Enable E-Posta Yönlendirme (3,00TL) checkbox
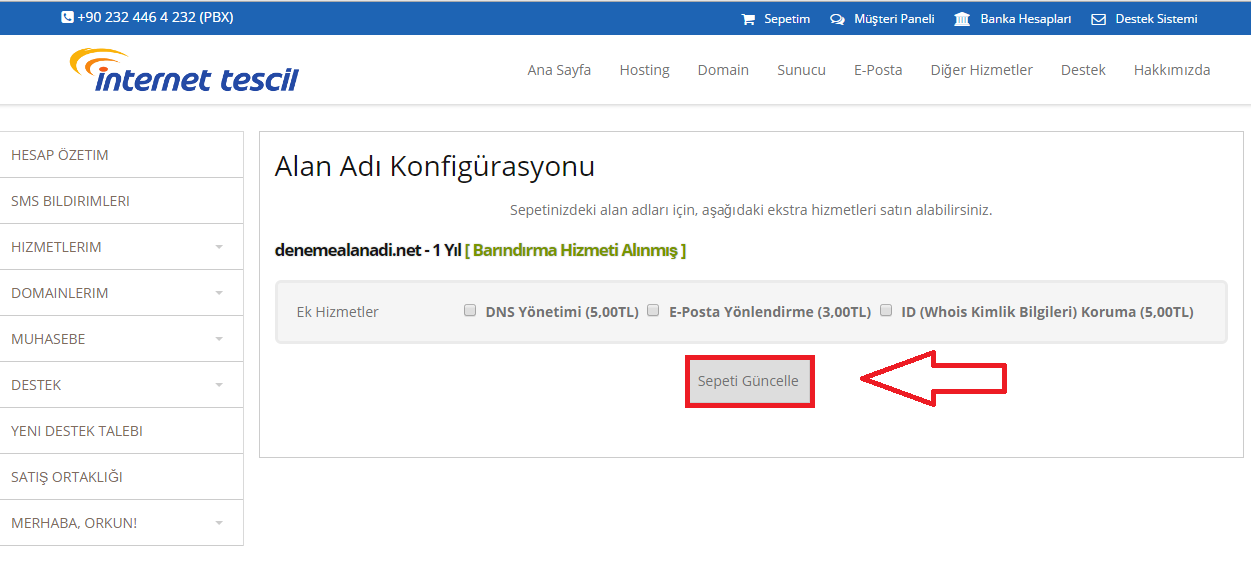 pos(653,311)
